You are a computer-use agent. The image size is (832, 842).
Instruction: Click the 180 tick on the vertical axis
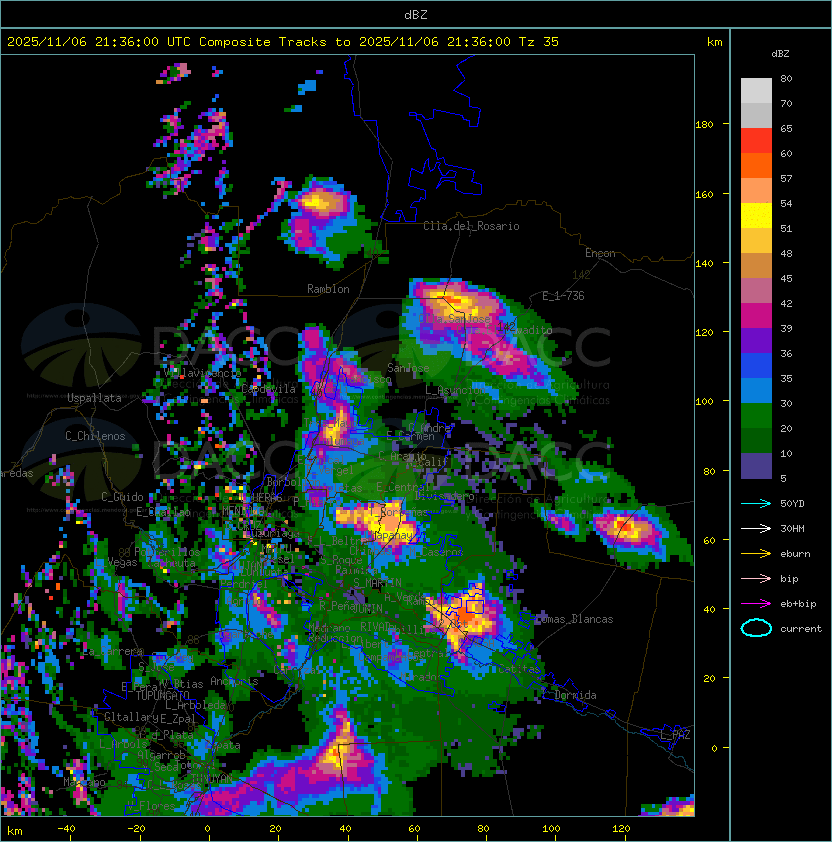704,125
